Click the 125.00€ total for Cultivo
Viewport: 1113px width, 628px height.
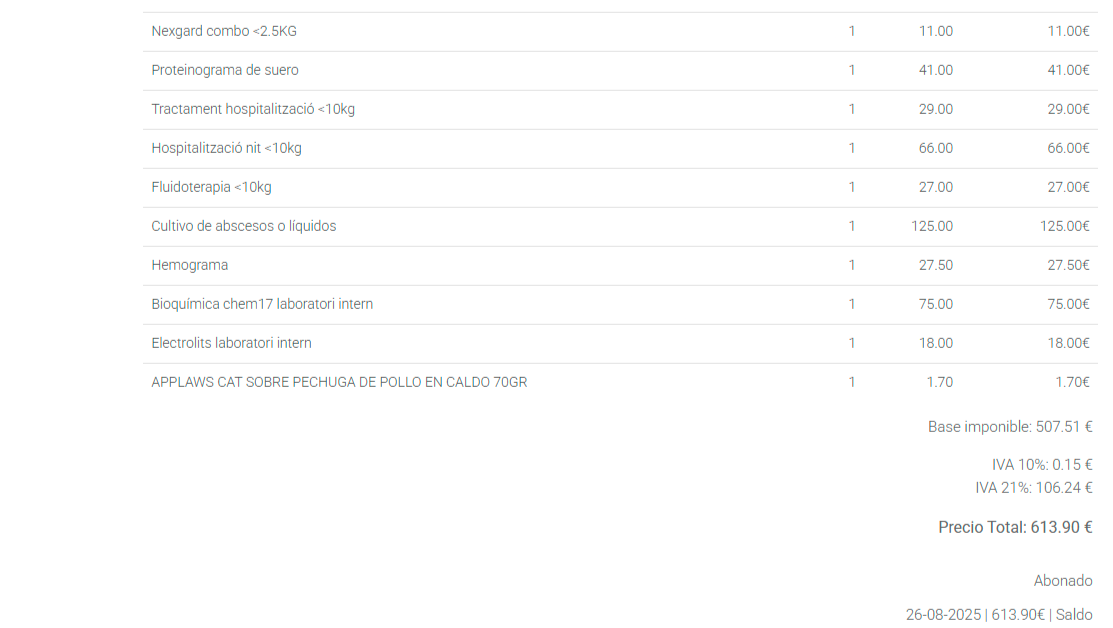[x=1064, y=226]
